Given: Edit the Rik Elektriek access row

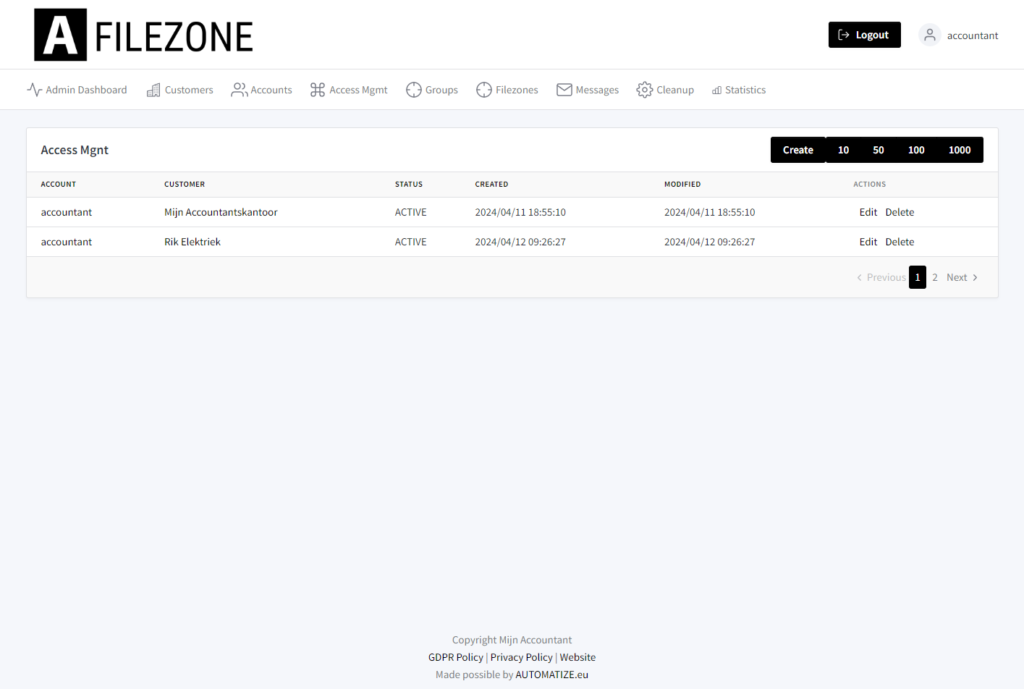Looking at the screenshot, I should (x=868, y=242).
